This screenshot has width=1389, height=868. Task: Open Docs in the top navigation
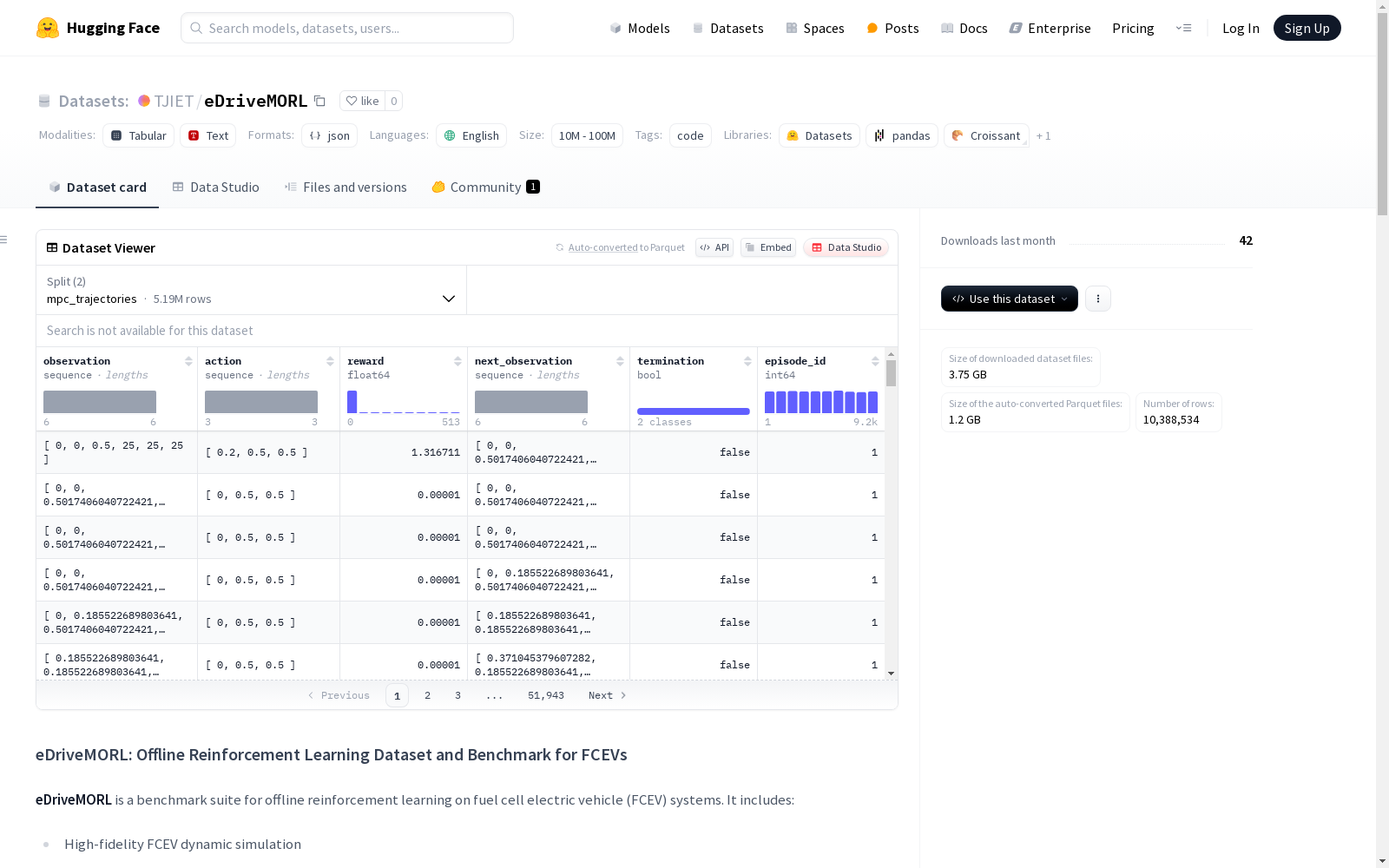[x=964, y=28]
